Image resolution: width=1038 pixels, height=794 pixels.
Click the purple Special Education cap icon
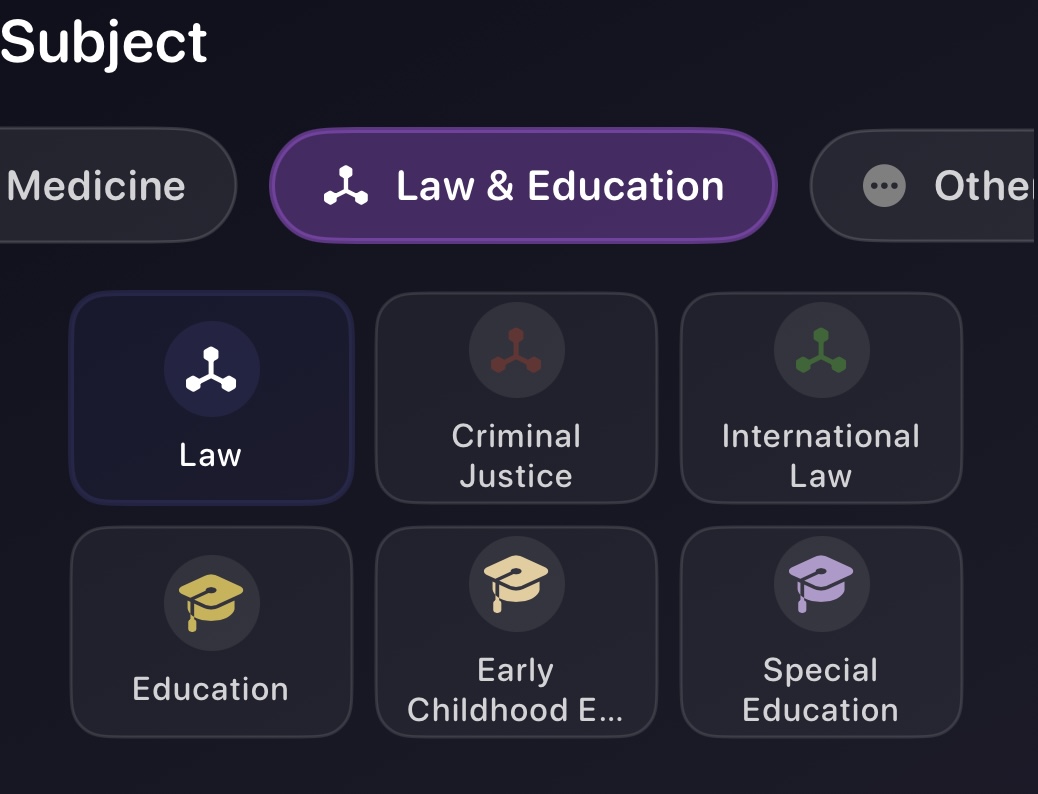821,584
